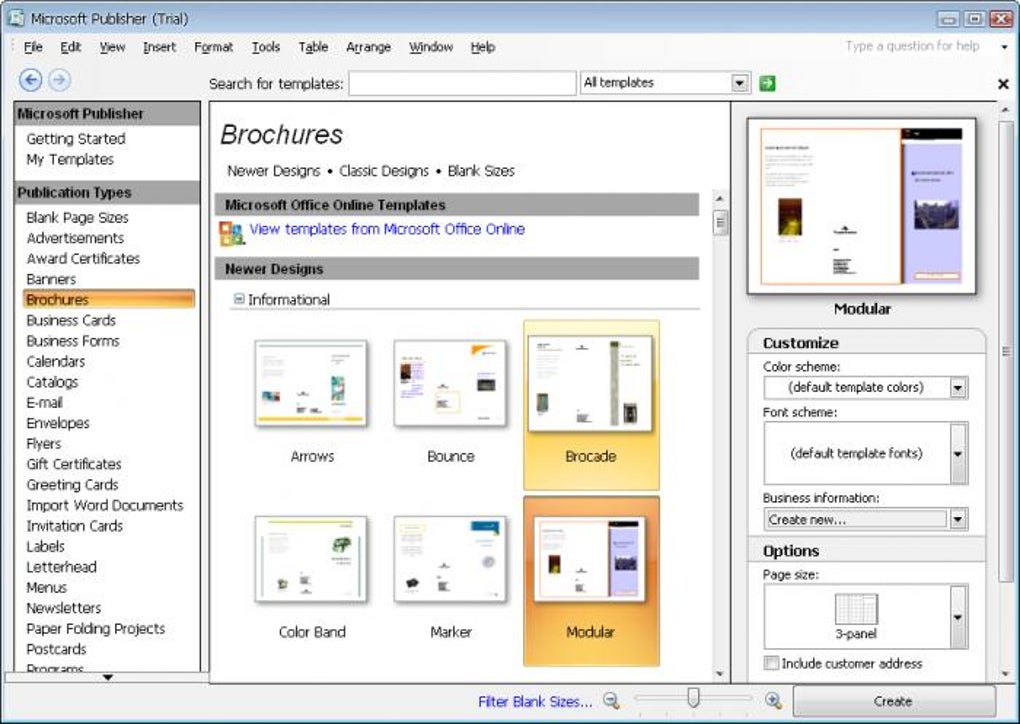Open the Tools menu
The width and height of the screenshot is (1020, 724).
[265, 47]
